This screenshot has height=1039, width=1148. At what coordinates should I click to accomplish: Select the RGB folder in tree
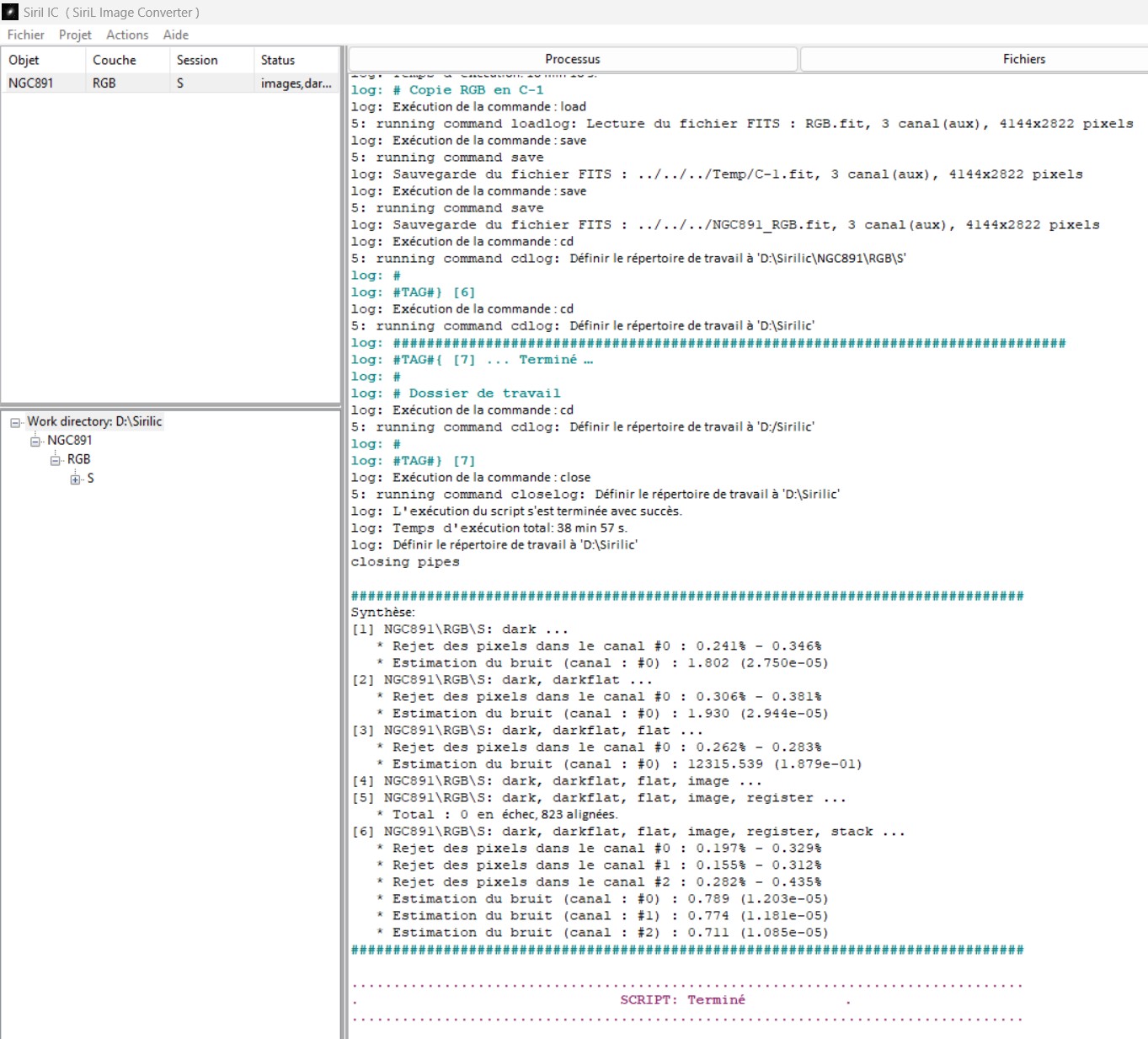click(78, 459)
